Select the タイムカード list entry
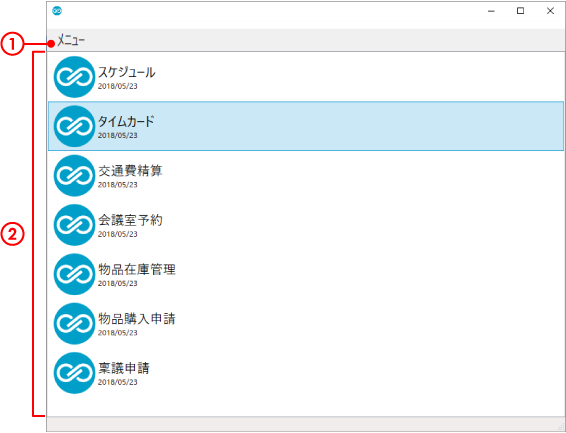The width and height of the screenshot is (566, 433). tap(306, 126)
